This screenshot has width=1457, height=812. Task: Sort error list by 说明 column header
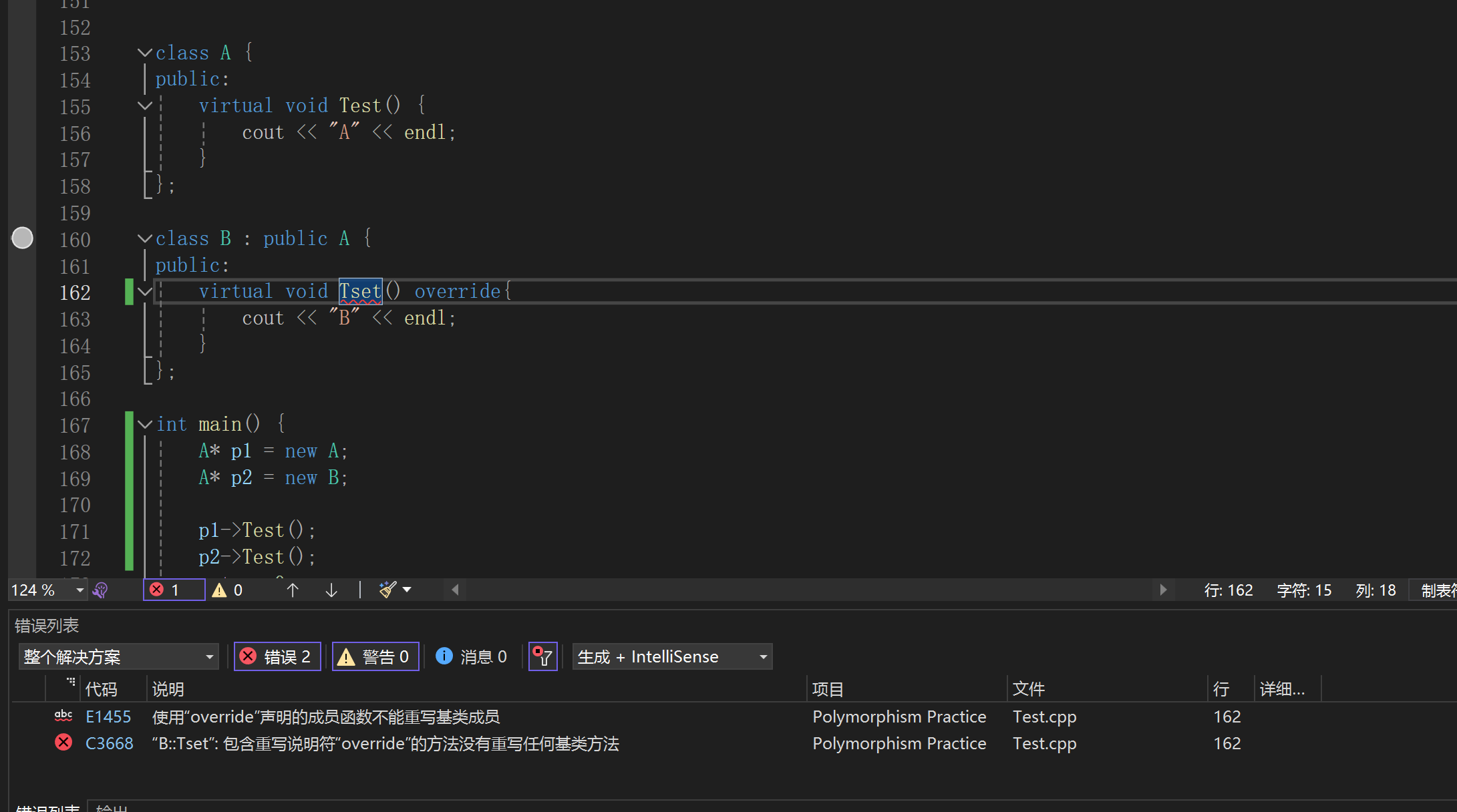pos(168,689)
